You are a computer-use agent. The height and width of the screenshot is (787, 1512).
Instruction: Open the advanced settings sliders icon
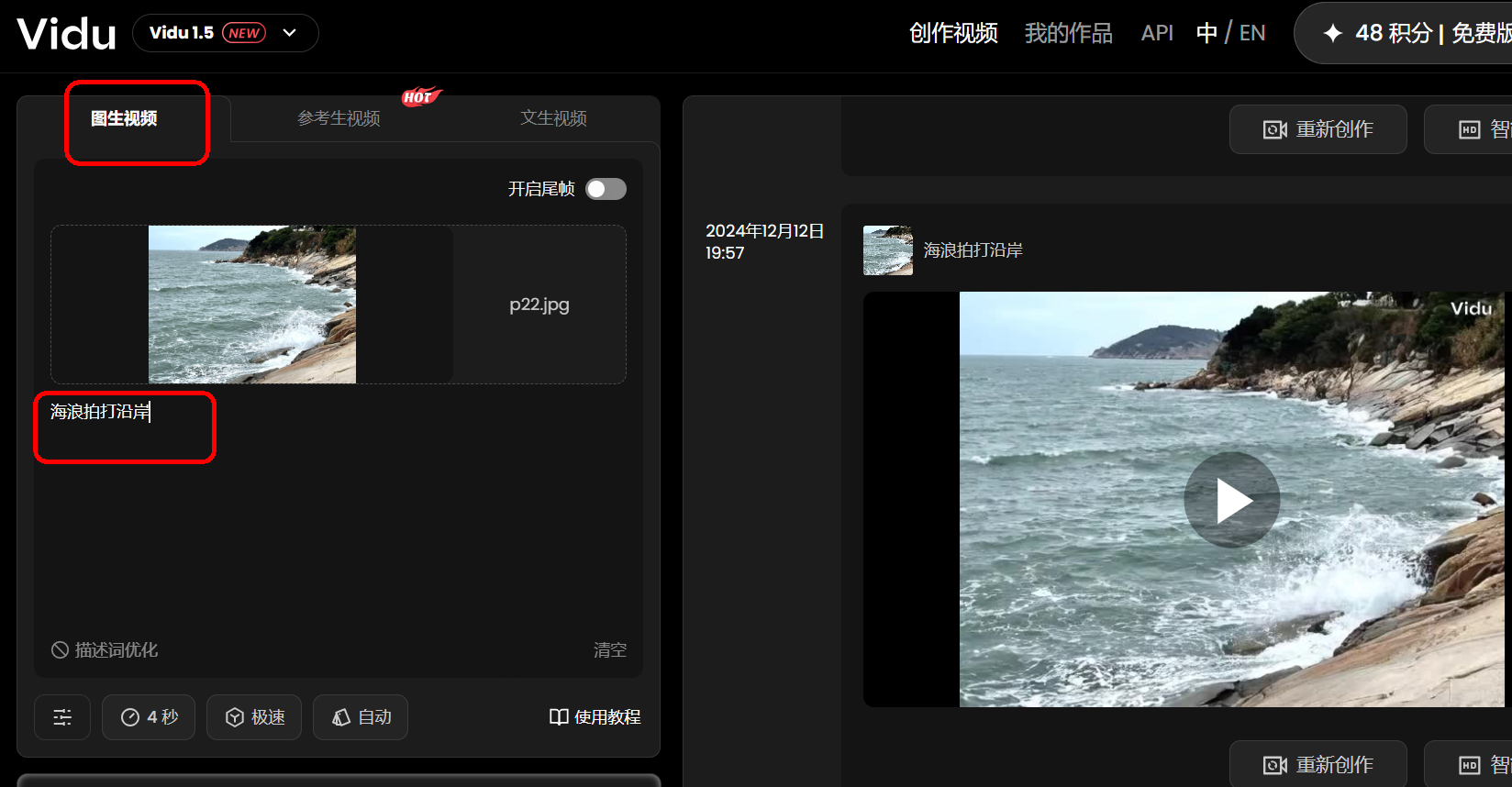pos(62,717)
